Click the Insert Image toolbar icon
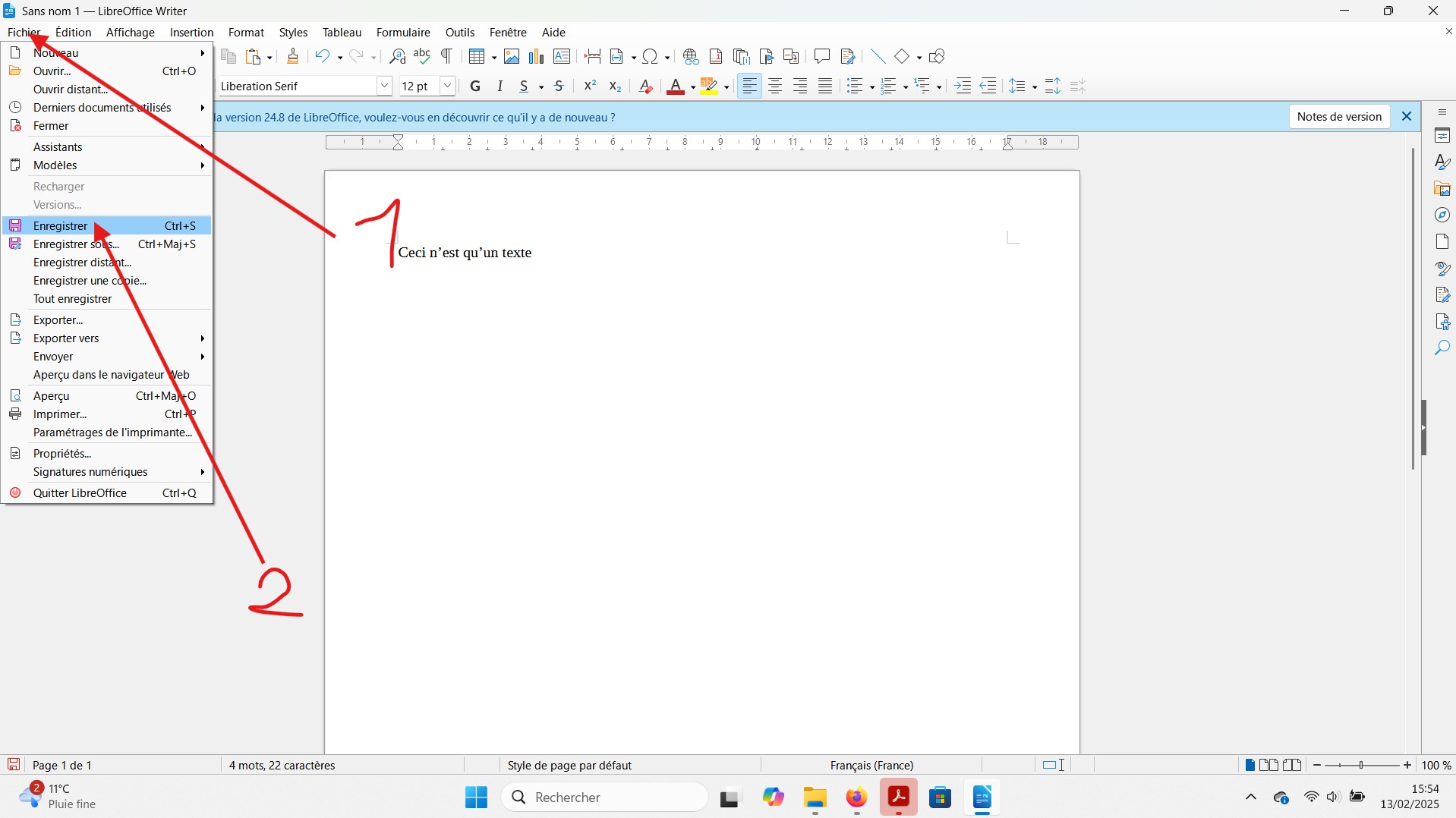 pyautogui.click(x=512, y=56)
